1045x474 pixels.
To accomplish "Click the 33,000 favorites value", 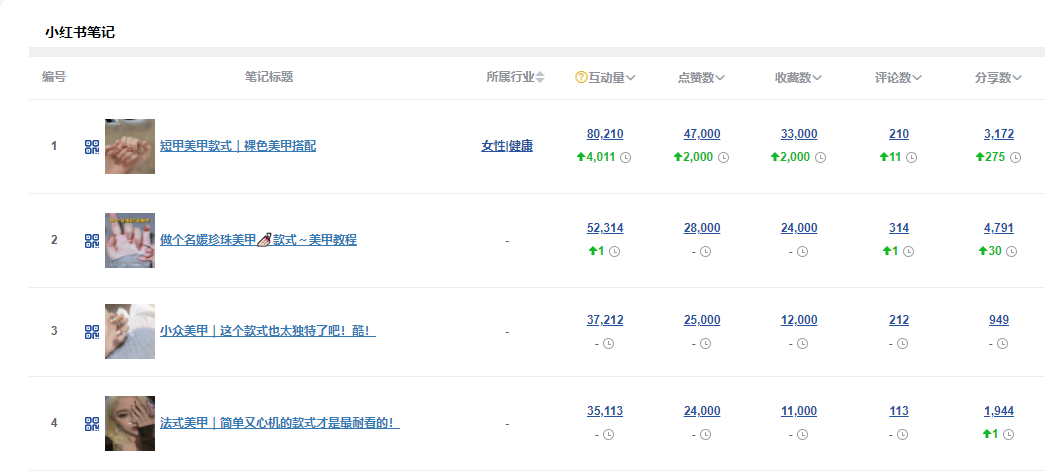I will (x=799, y=134).
